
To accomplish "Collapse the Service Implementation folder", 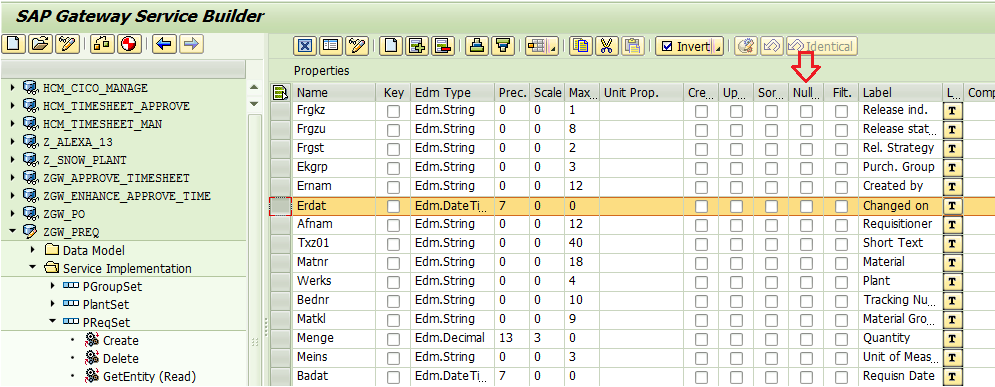I will pos(33,268).
